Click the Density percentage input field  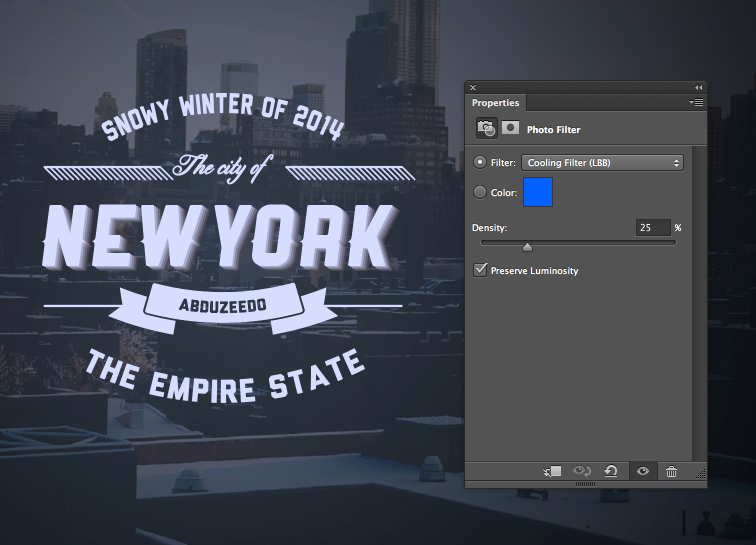[652, 228]
